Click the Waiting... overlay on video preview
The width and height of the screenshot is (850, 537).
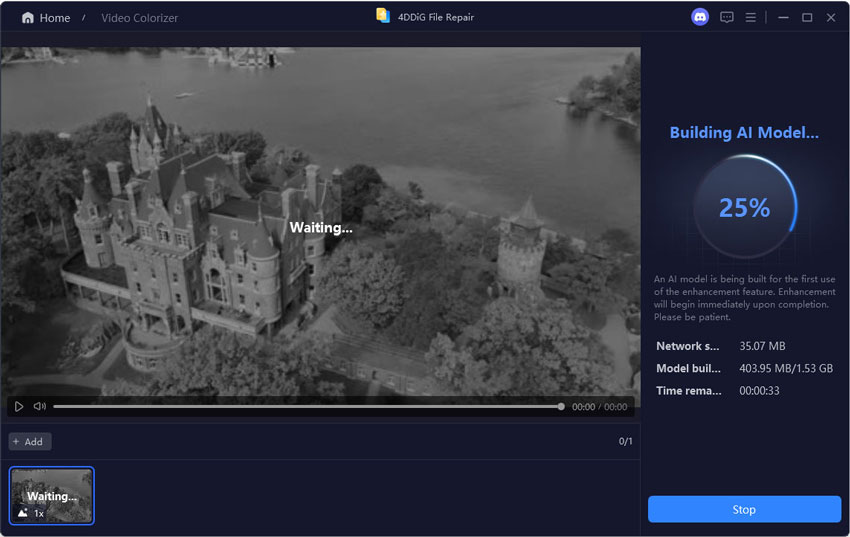[x=321, y=228]
